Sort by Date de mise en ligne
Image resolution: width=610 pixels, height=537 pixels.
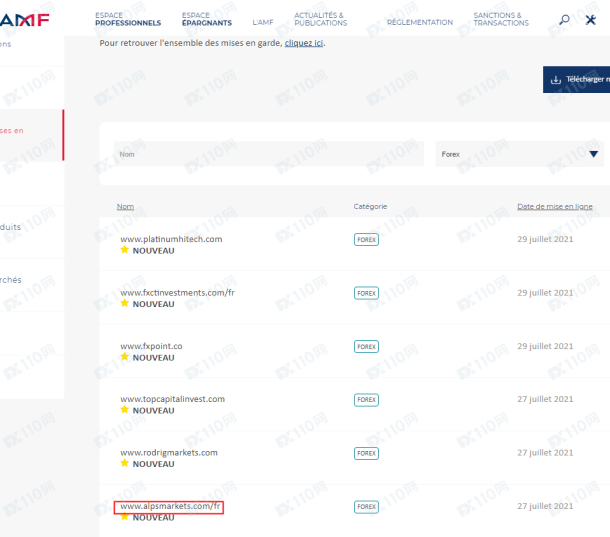555,207
